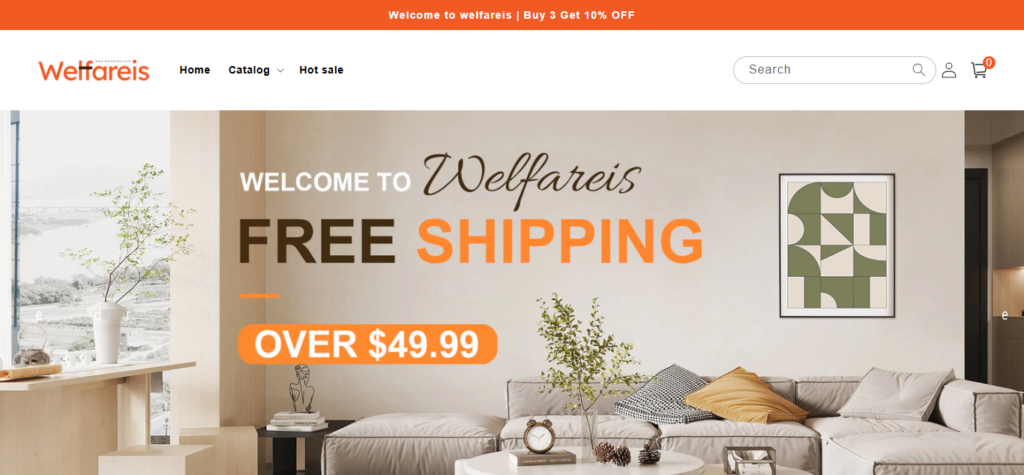1024x475 pixels.
Task: Open the shopping cart icon
Action: 978,70
